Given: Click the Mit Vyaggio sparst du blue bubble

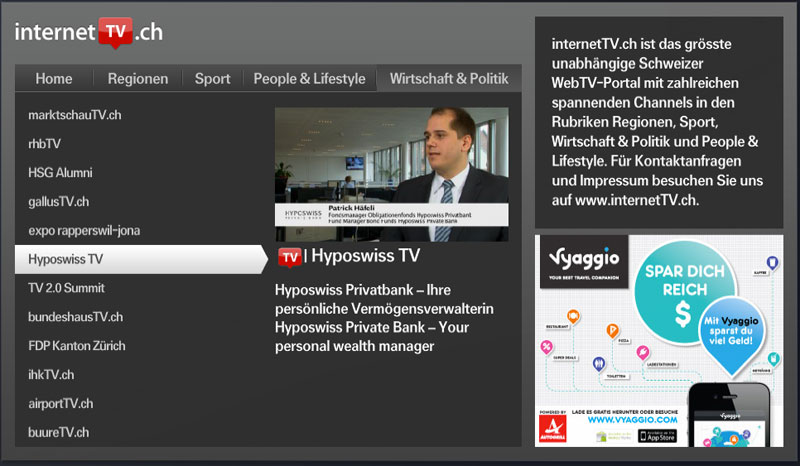Looking at the screenshot, I should tap(732, 334).
